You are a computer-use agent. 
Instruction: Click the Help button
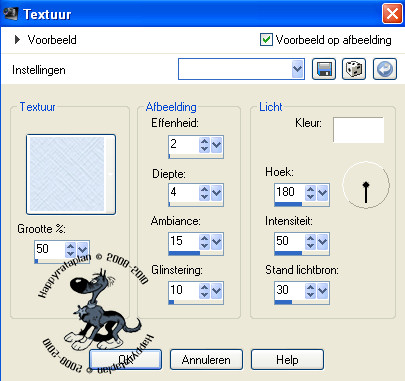[x=287, y=359]
